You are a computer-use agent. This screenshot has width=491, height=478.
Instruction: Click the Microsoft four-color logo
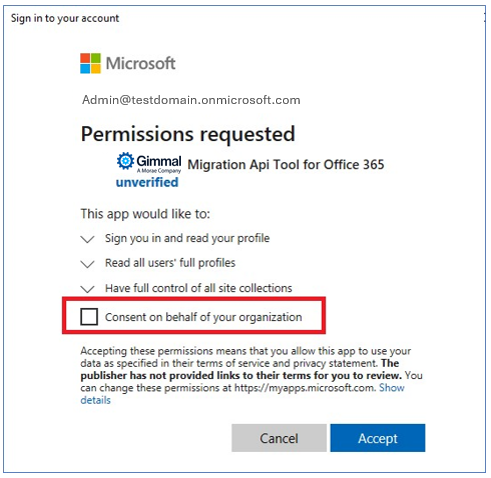[90, 63]
